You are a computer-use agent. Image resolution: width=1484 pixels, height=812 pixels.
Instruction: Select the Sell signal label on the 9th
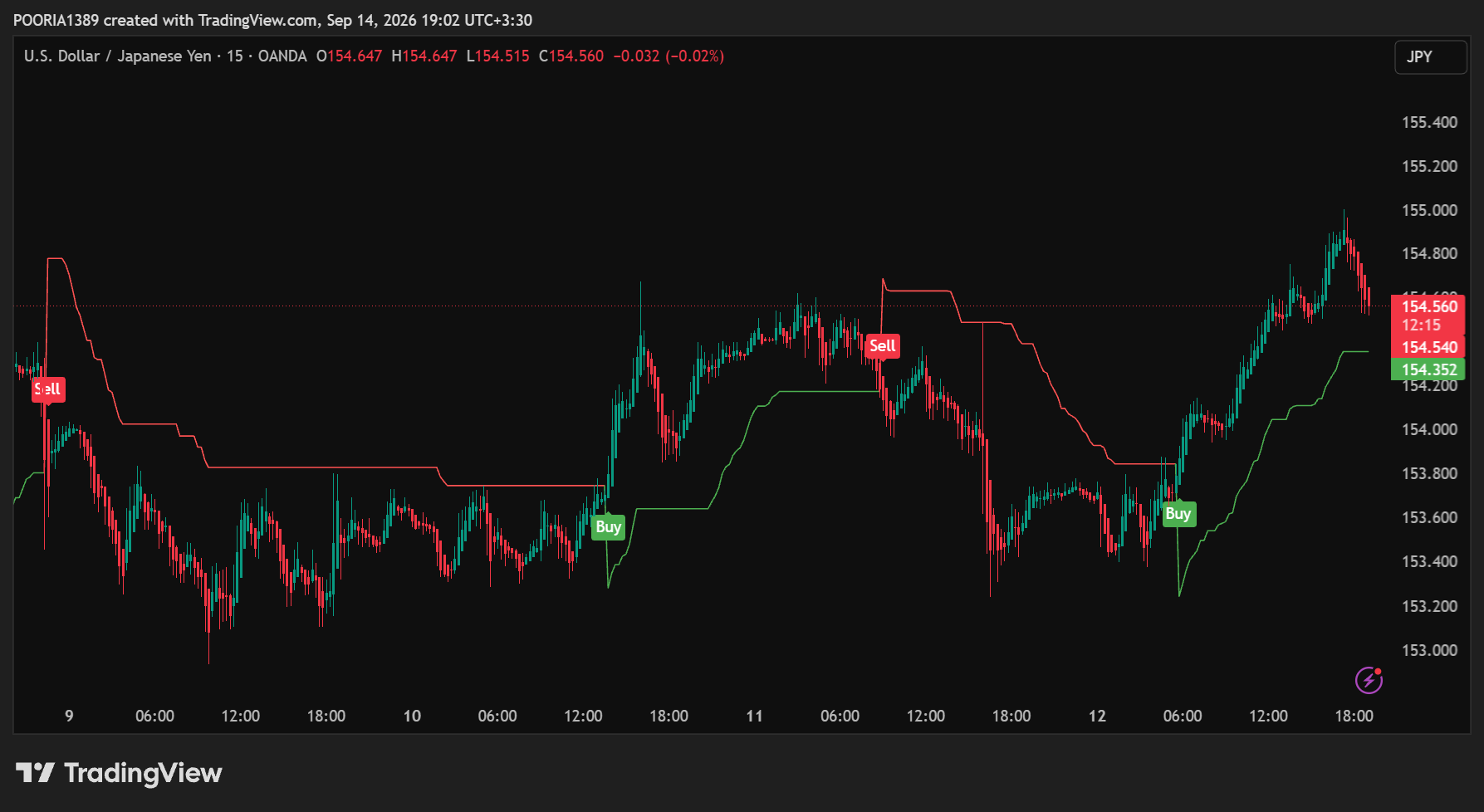(48, 389)
